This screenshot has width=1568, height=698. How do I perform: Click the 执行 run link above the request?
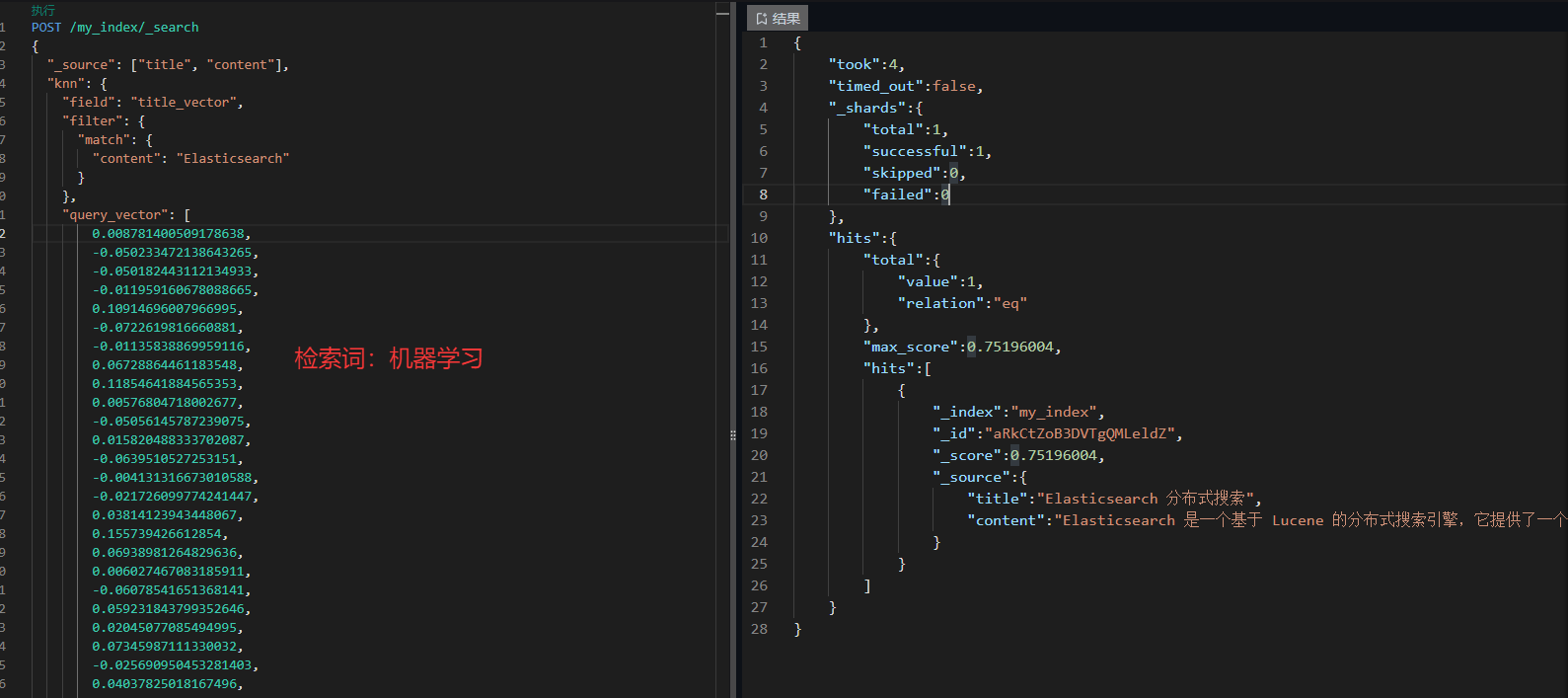coord(43,10)
